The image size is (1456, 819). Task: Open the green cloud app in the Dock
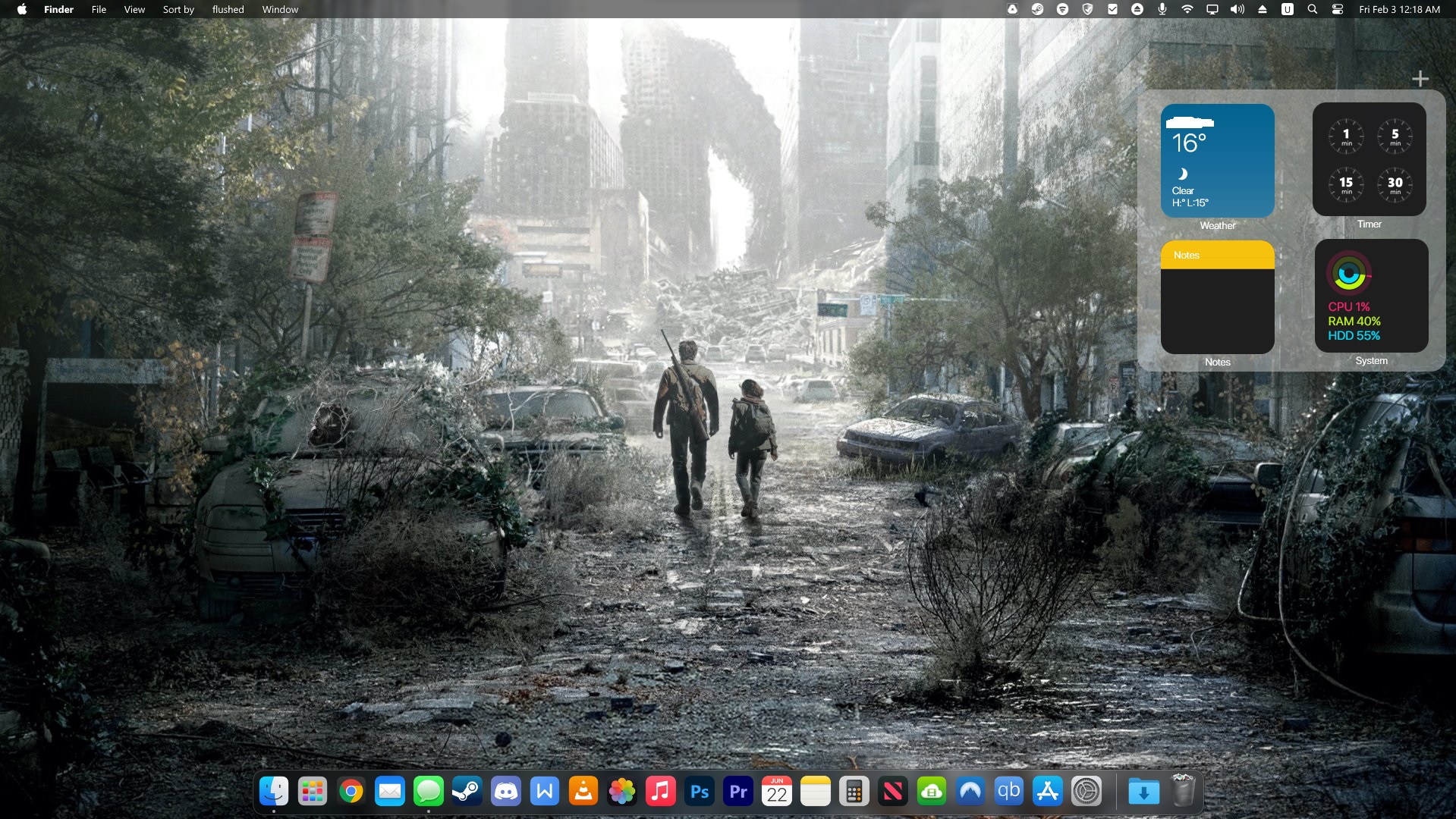[932, 792]
